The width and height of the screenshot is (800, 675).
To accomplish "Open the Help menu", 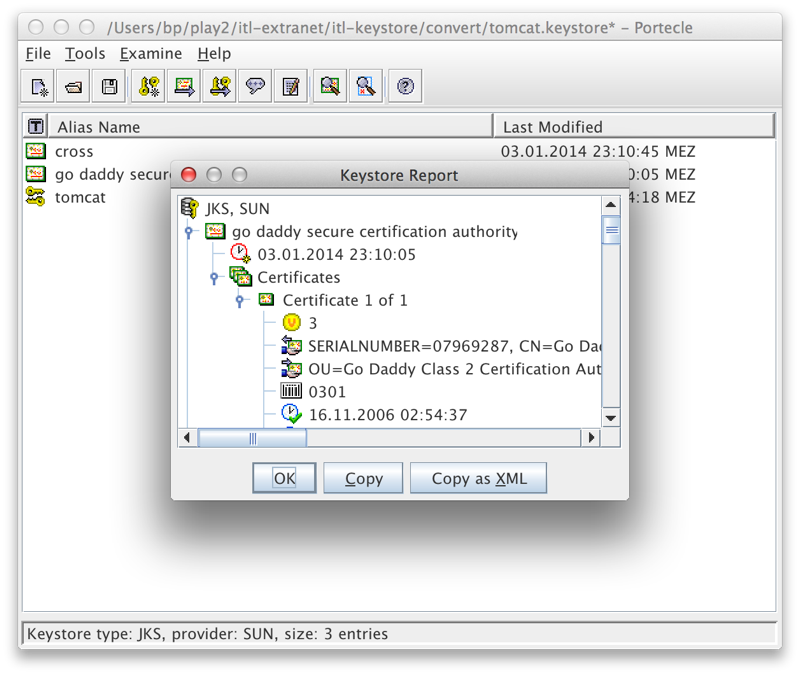I will (214, 54).
